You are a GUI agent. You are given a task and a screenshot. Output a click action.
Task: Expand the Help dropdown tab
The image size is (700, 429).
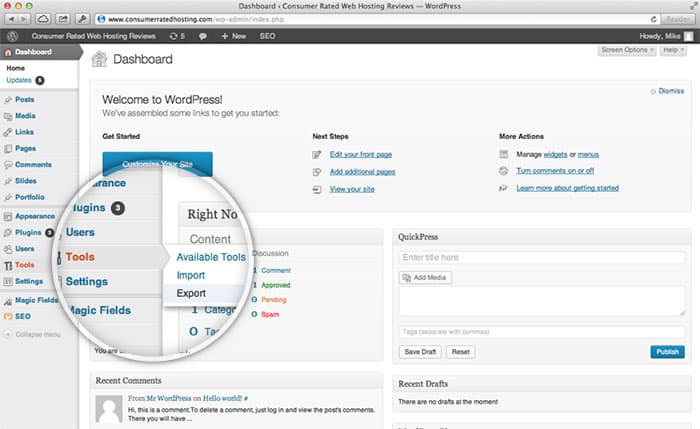(x=673, y=50)
